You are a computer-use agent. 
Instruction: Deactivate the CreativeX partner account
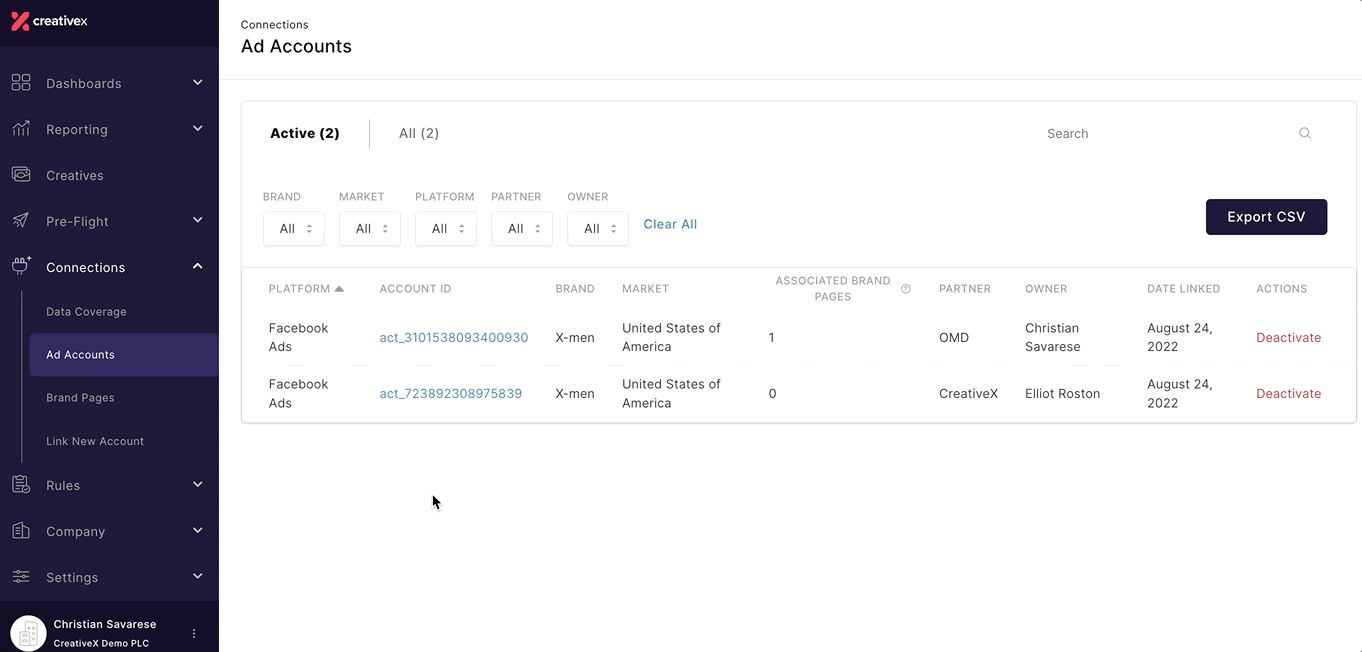1289,394
